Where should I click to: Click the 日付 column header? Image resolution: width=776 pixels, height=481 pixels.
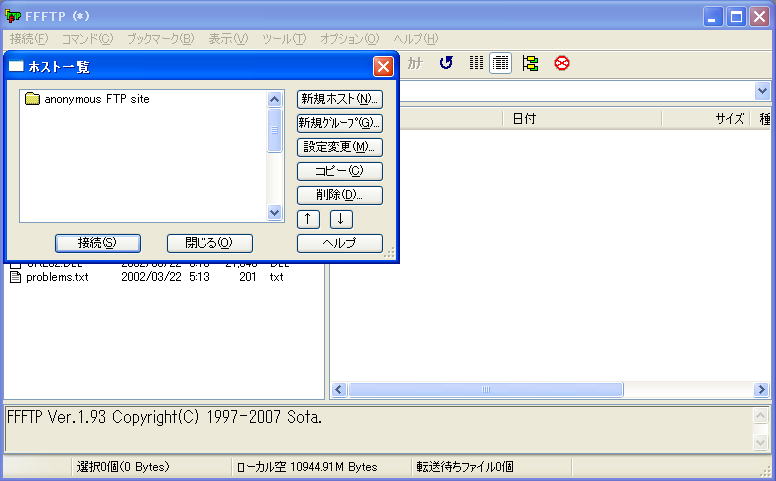tap(524, 118)
